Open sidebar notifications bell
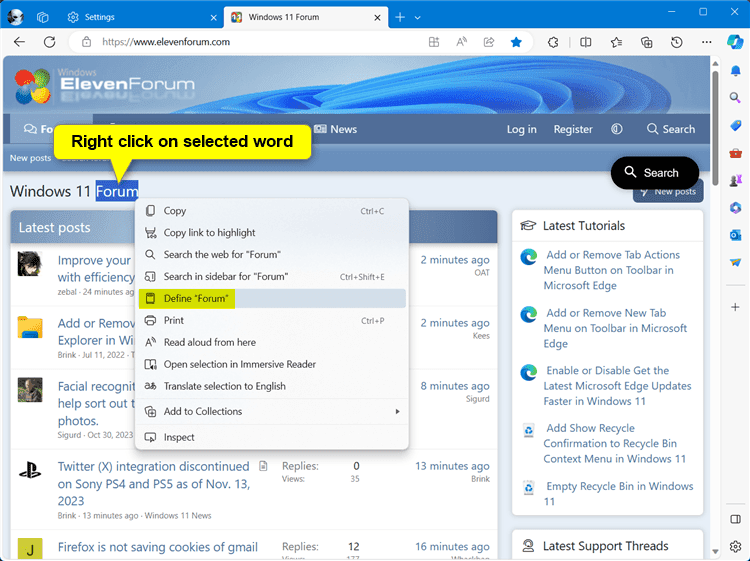Viewport: 750px width, 561px height. pos(736,71)
